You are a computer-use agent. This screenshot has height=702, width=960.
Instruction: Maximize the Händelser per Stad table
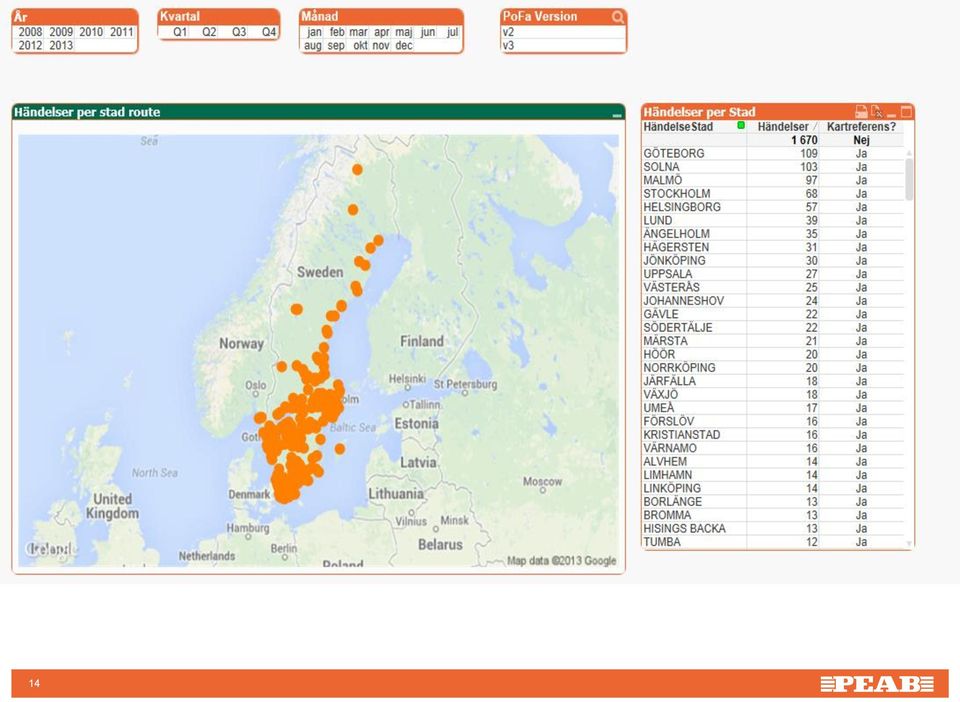(x=906, y=111)
